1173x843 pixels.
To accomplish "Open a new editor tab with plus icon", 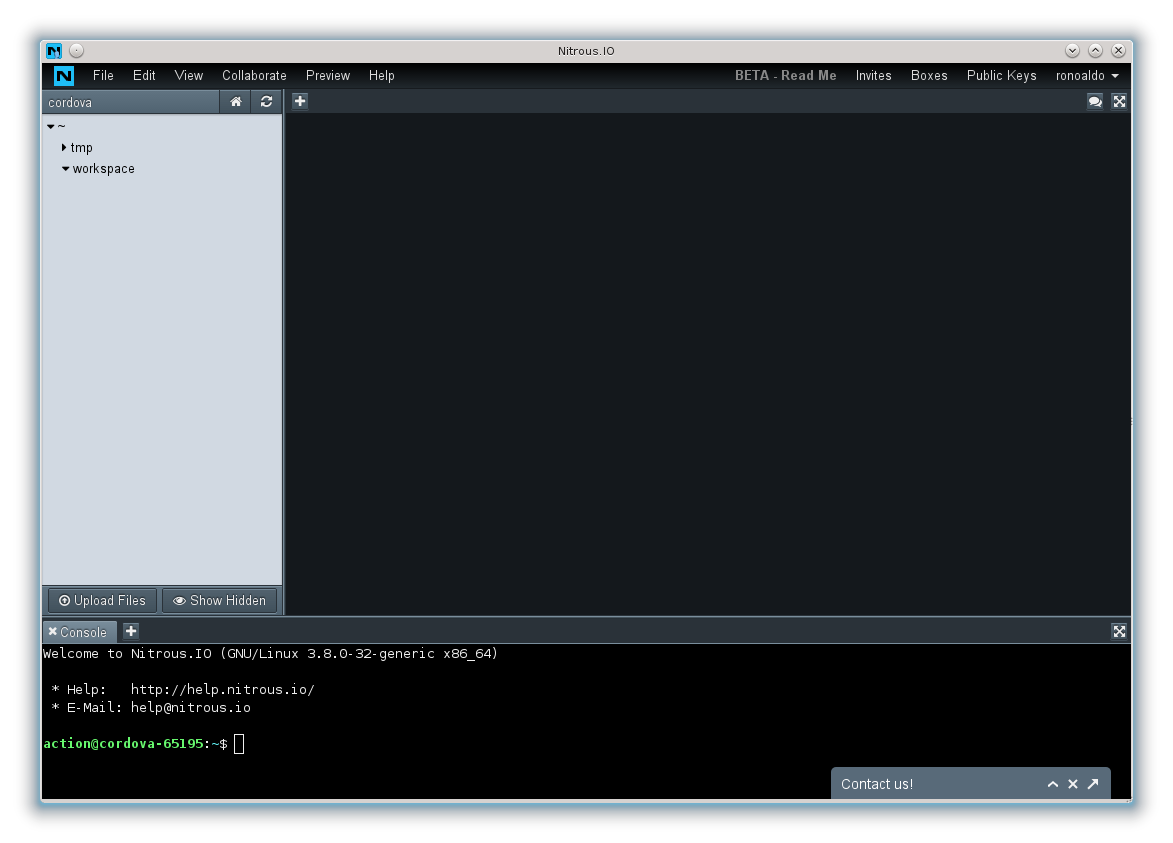I will (x=300, y=101).
